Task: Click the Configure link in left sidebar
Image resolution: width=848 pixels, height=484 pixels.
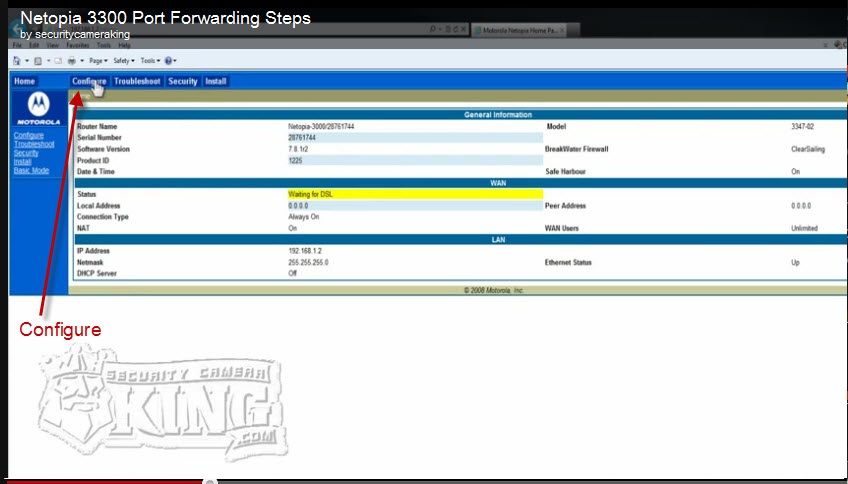Action: [x=29, y=135]
